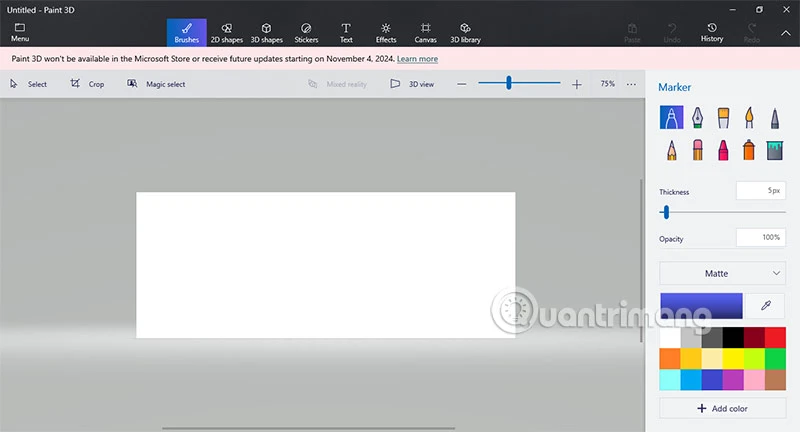The height and width of the screenshot is (432, 800).
Task: Open the Matte material dropdown
Action: click(722, 273)
